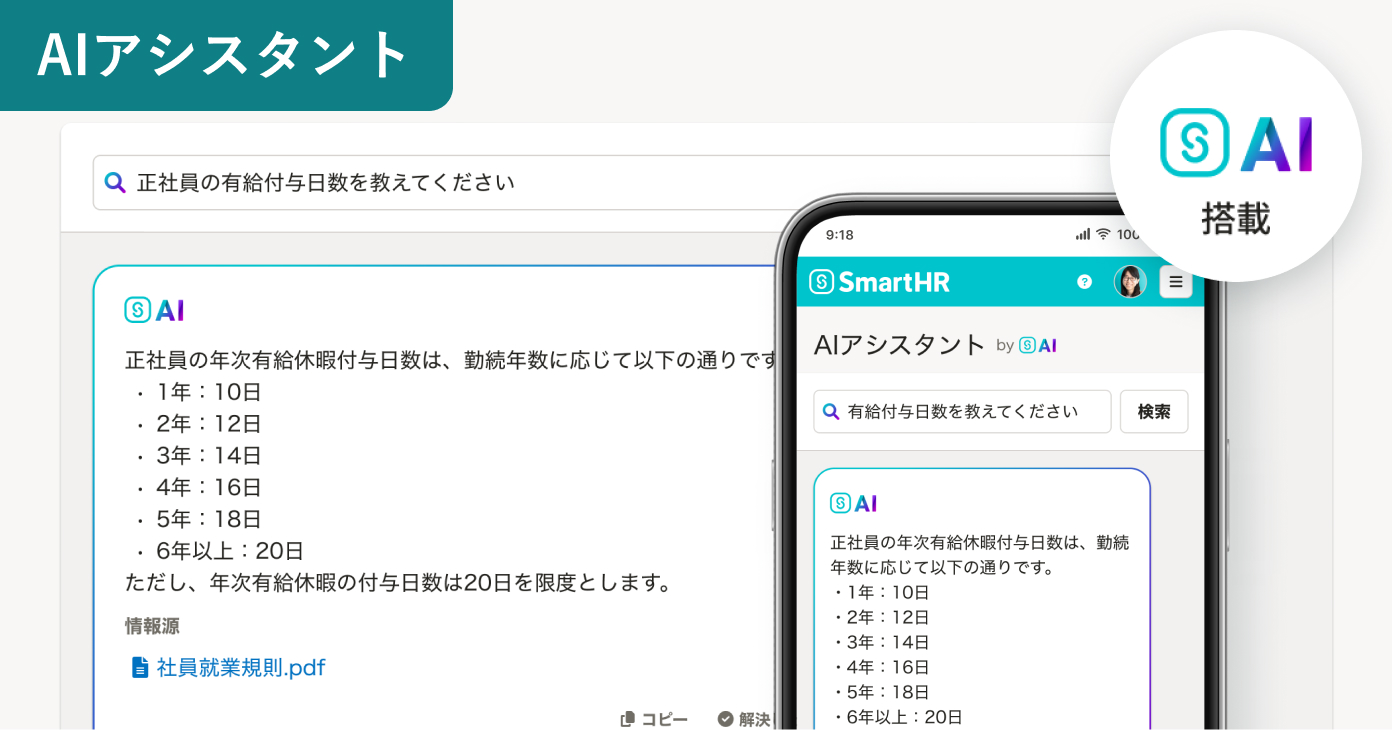This screenshot has width=1392, height=730.
Task: Click the phone list line 6年以上：20日
Action: 905,717
